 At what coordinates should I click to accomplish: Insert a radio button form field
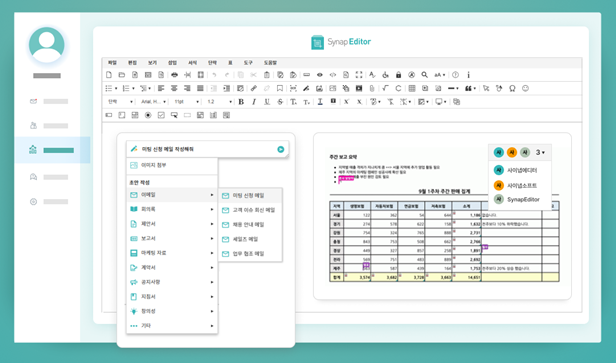coord(148,115)
